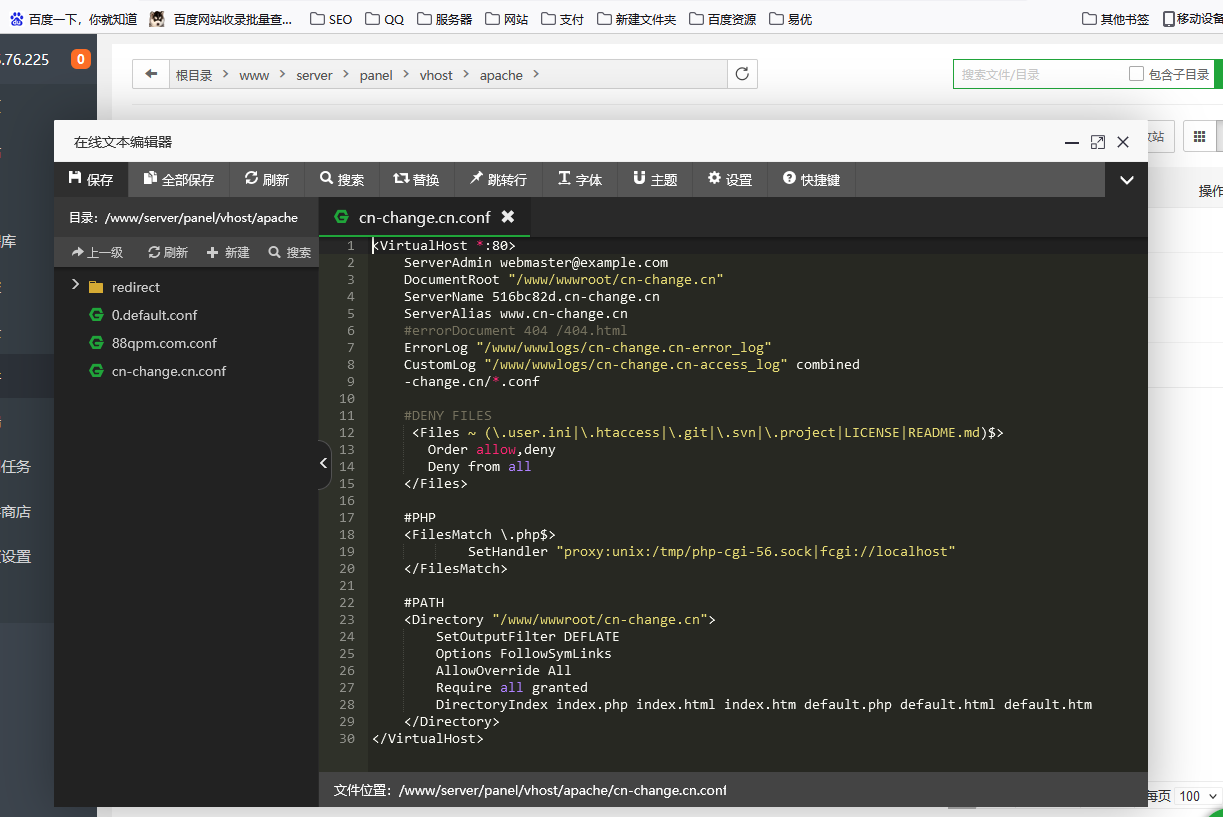Go to www in the breadcrumb
Viewport: 1223px width, 817px height.
254,75
